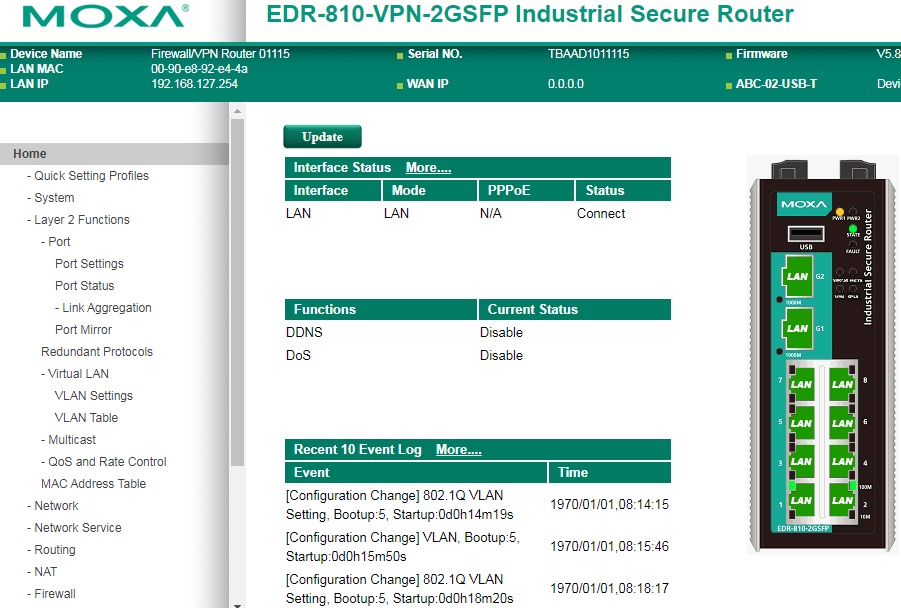
Task: Expand QoS and Rate Control submenu
Action: (107, 461)
